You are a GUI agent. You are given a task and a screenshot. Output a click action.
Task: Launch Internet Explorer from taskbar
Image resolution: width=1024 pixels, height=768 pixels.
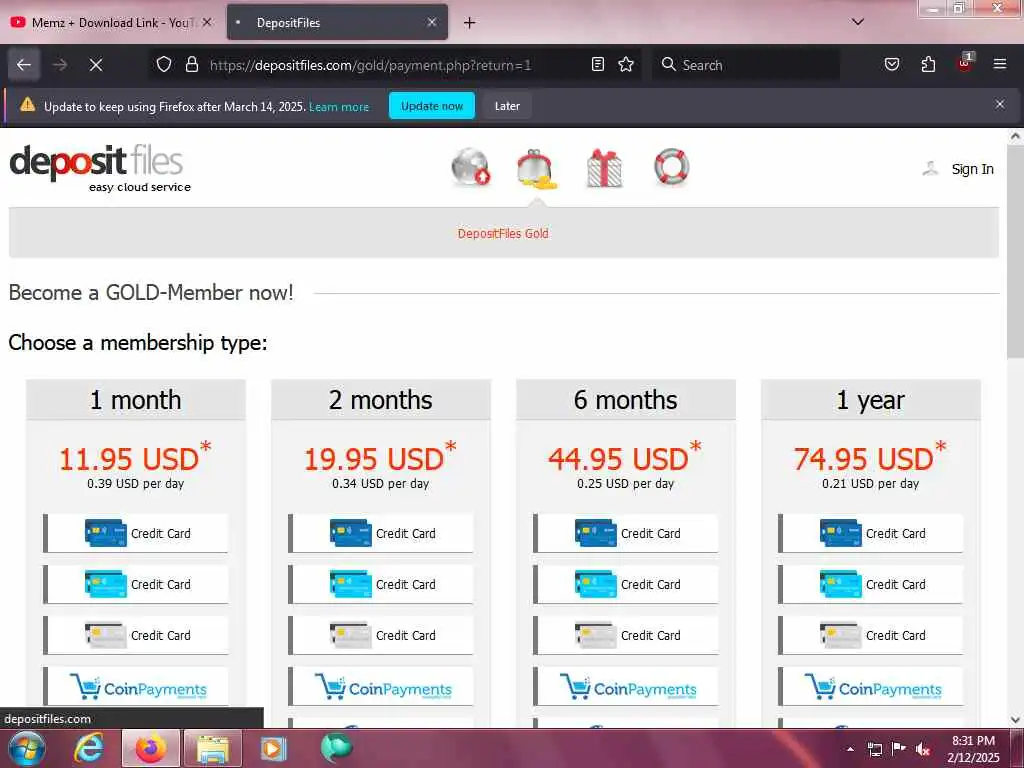(x=89, y=748)
